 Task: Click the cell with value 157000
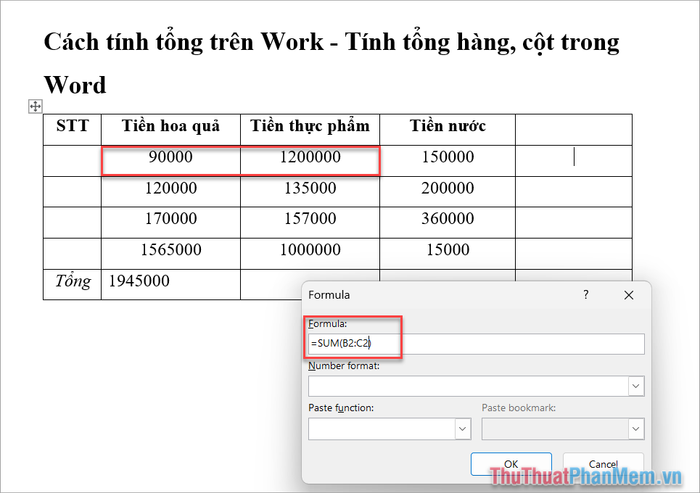point(310,222)
